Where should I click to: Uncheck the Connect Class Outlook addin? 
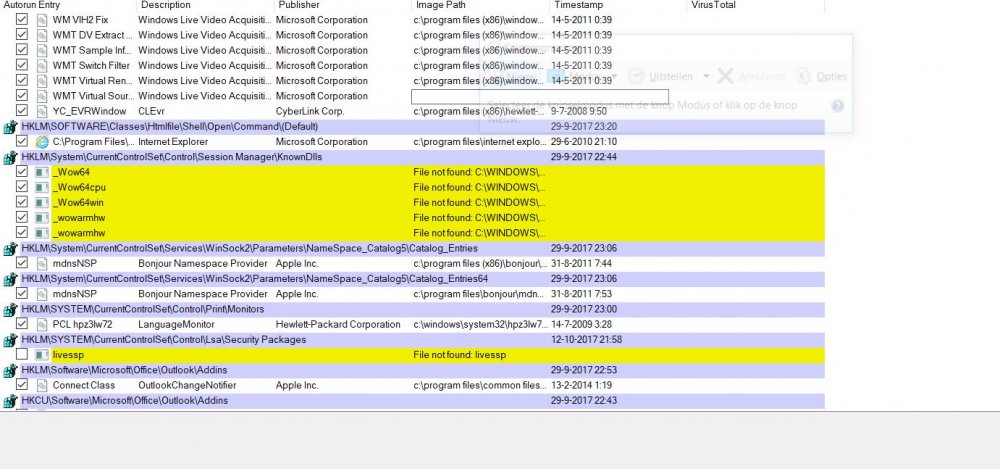point(22,385)
